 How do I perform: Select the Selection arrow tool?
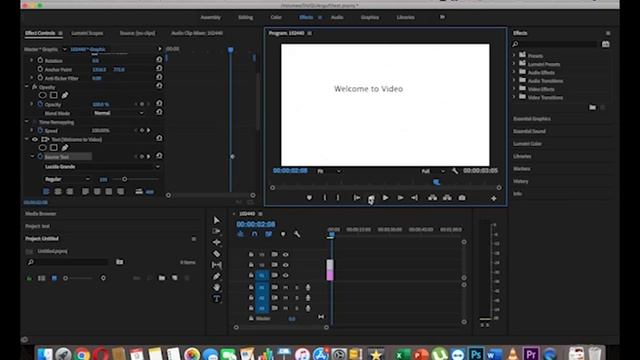pos(216,220)
